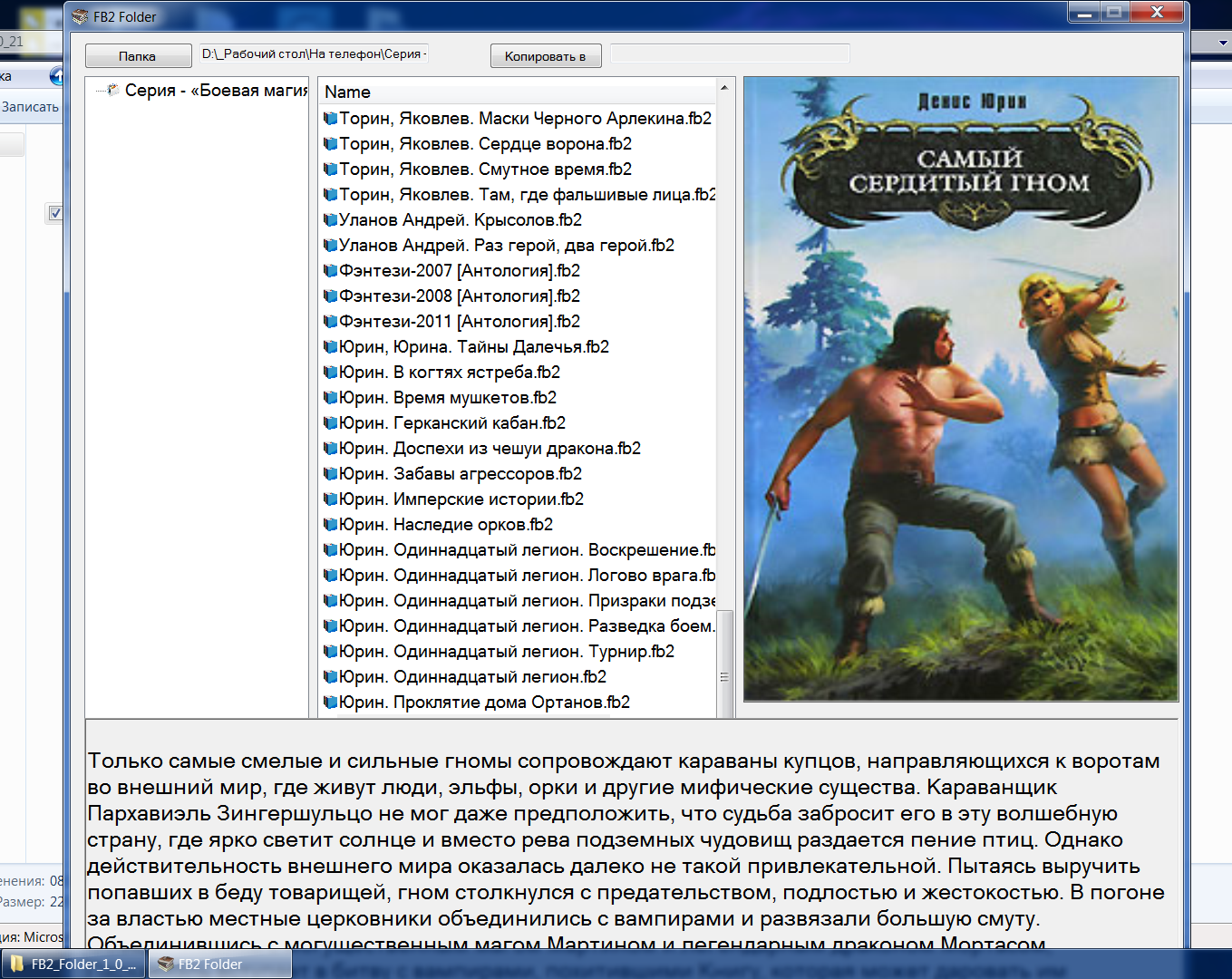
Task: Click book icon of Уланов Андрей. Крысолов.fb2
Action: click(x=331, y=220)
